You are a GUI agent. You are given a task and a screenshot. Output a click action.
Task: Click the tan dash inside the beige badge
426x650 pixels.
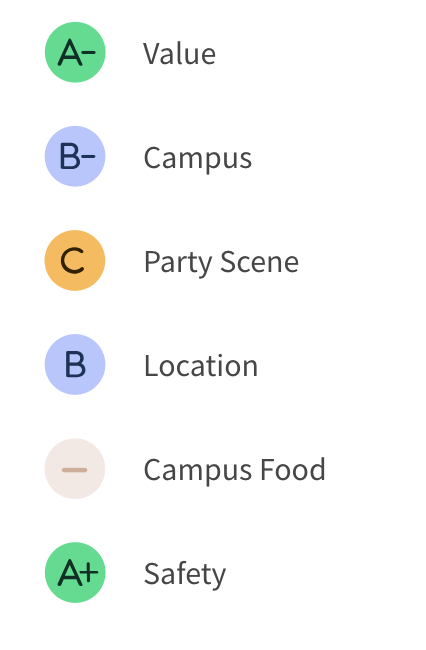tap(75, 470)
